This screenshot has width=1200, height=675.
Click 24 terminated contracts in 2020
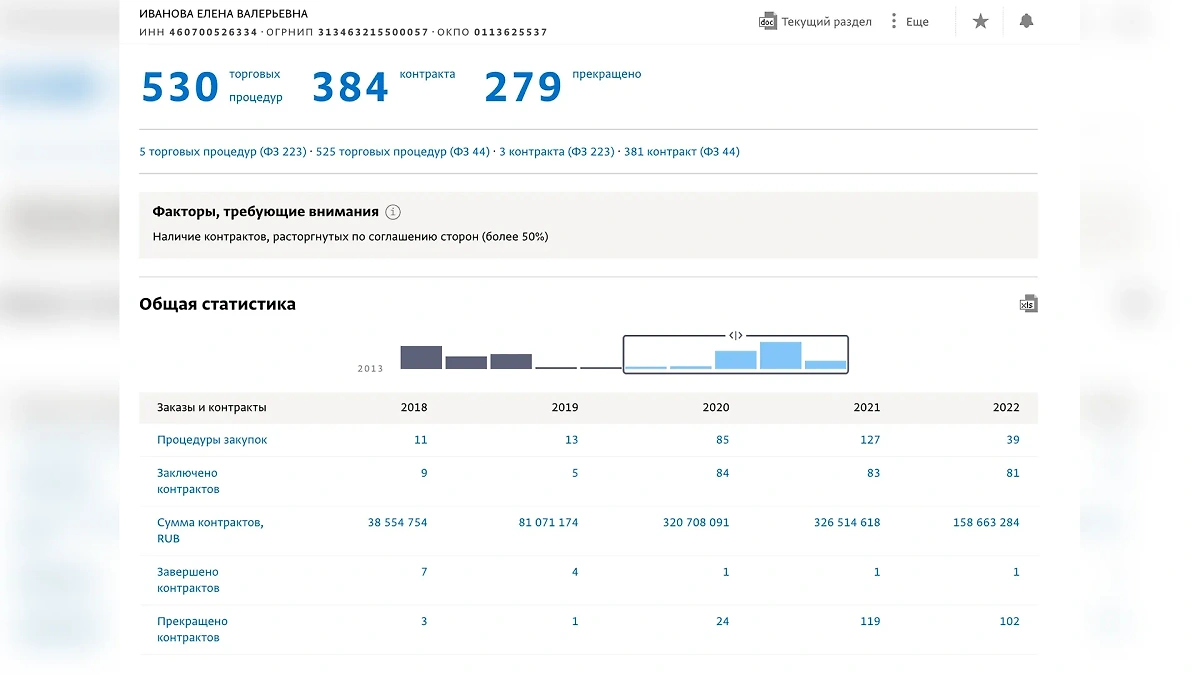pyautogui.click(x=722, y=621)
